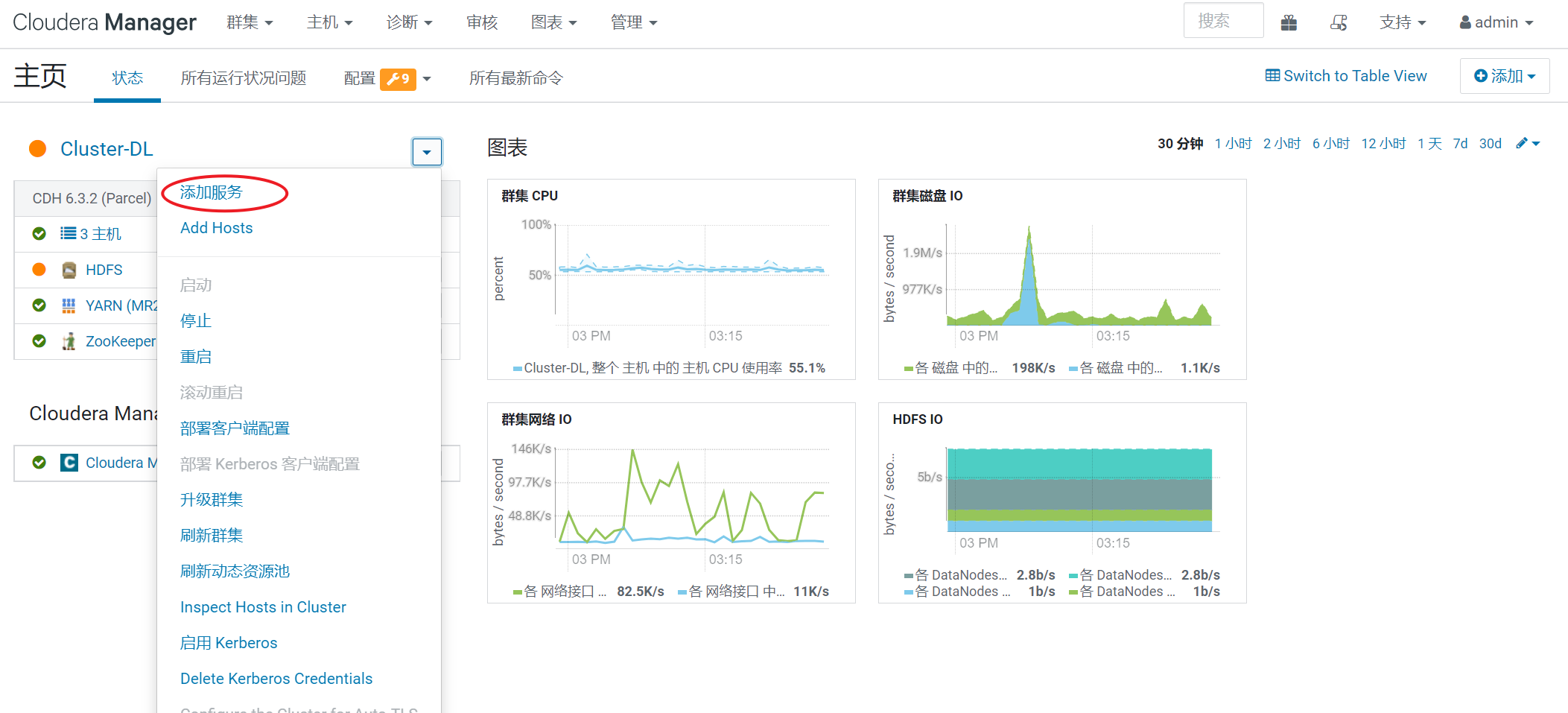Open the 支持 dropdown menu
Screen dimensions: 1568x713
pyautogui.click(x=1402, y=22)
